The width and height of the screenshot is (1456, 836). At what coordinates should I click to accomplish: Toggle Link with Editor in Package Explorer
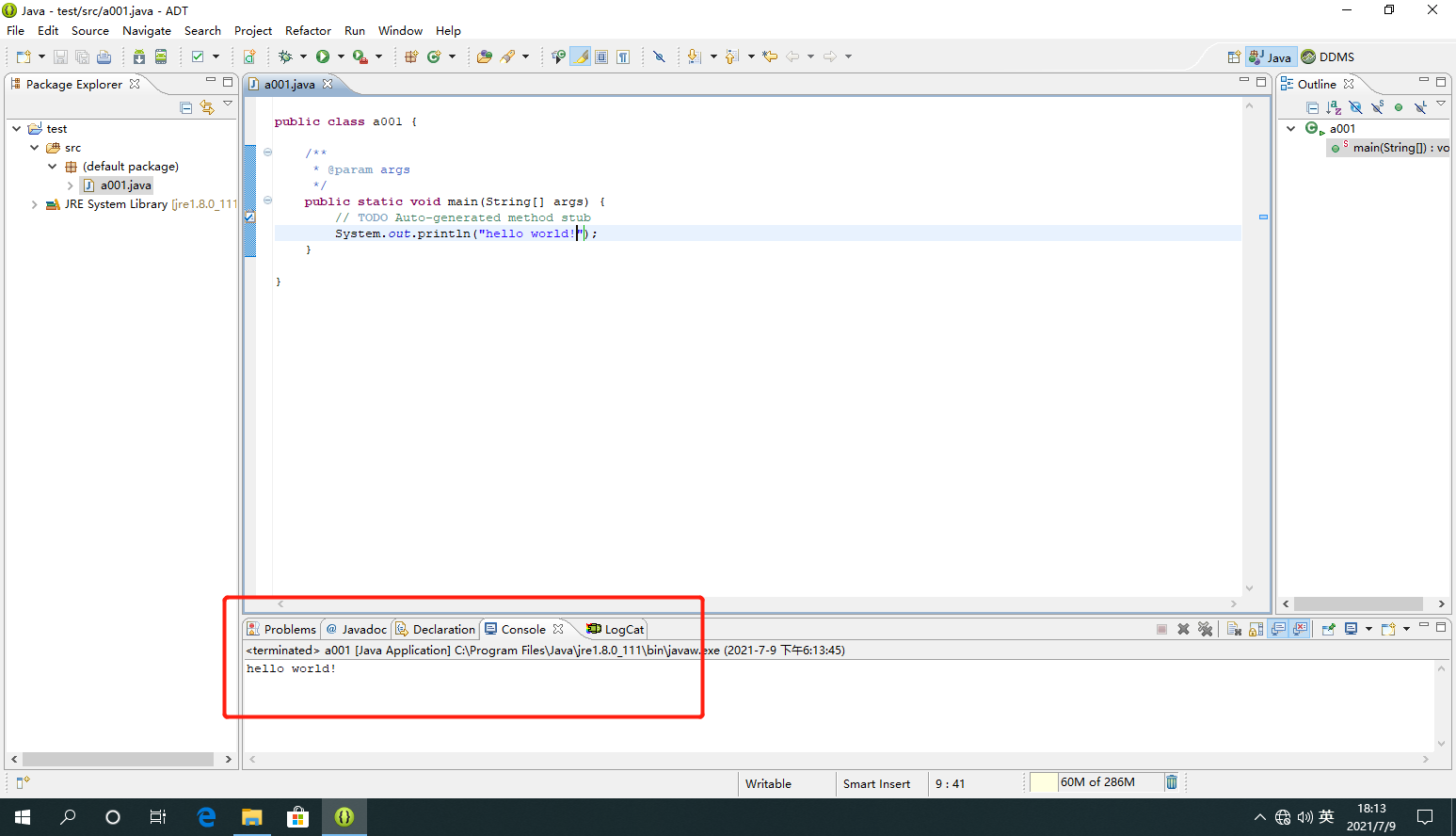pyautogui.click(x=207, y=107)
